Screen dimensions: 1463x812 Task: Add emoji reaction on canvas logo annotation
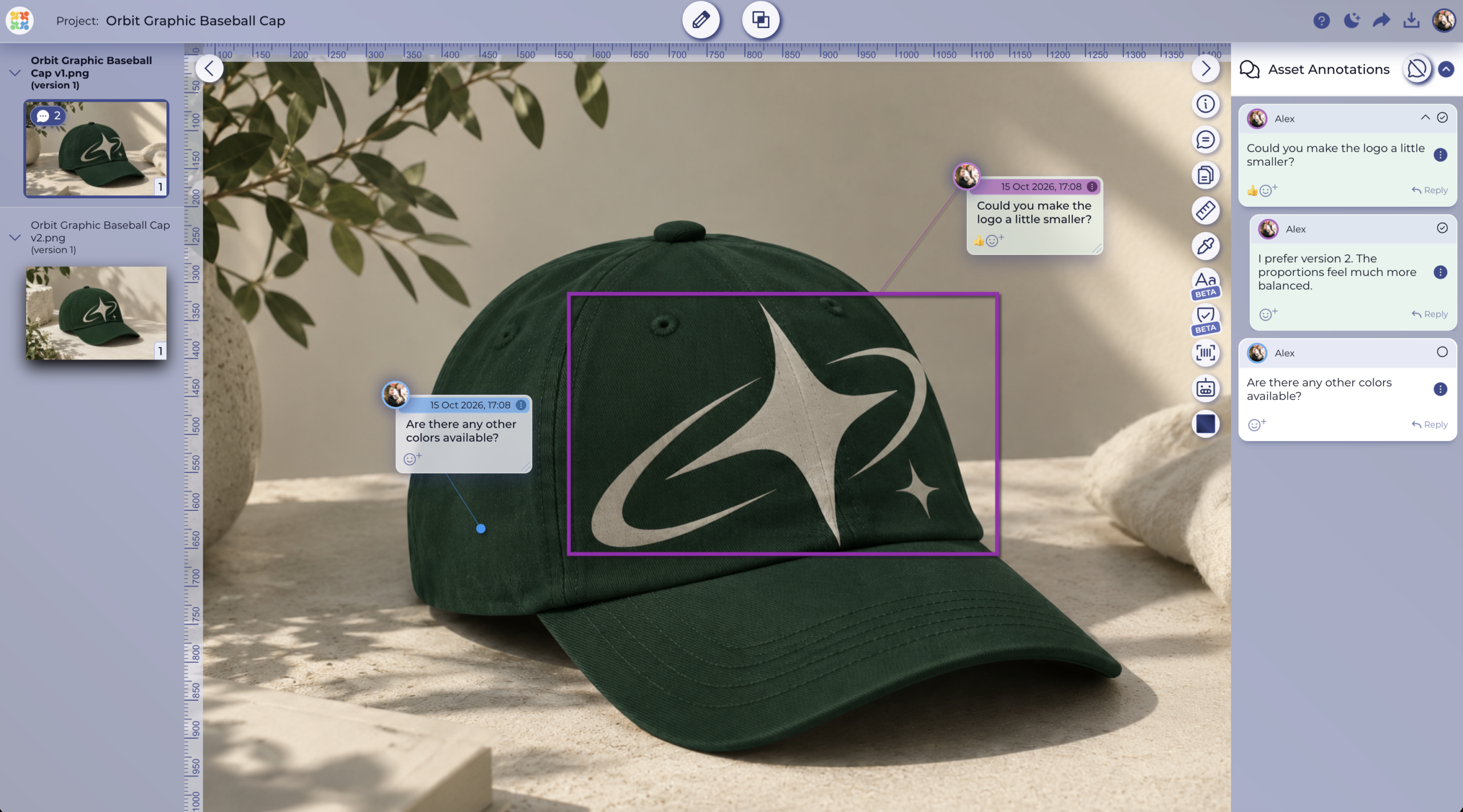pos(994,240)
